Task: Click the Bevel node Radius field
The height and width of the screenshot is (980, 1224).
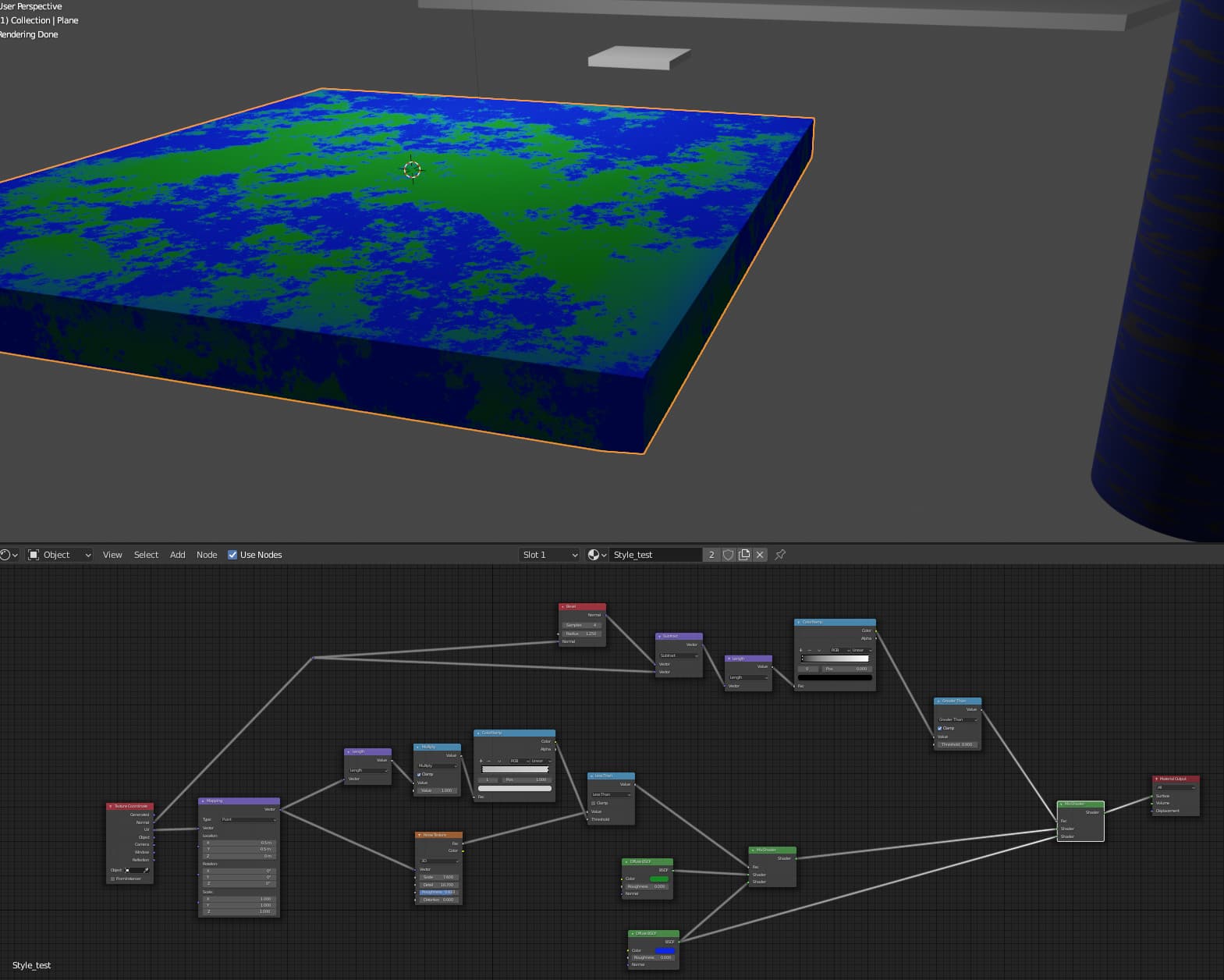Action: tap(581, 634)
